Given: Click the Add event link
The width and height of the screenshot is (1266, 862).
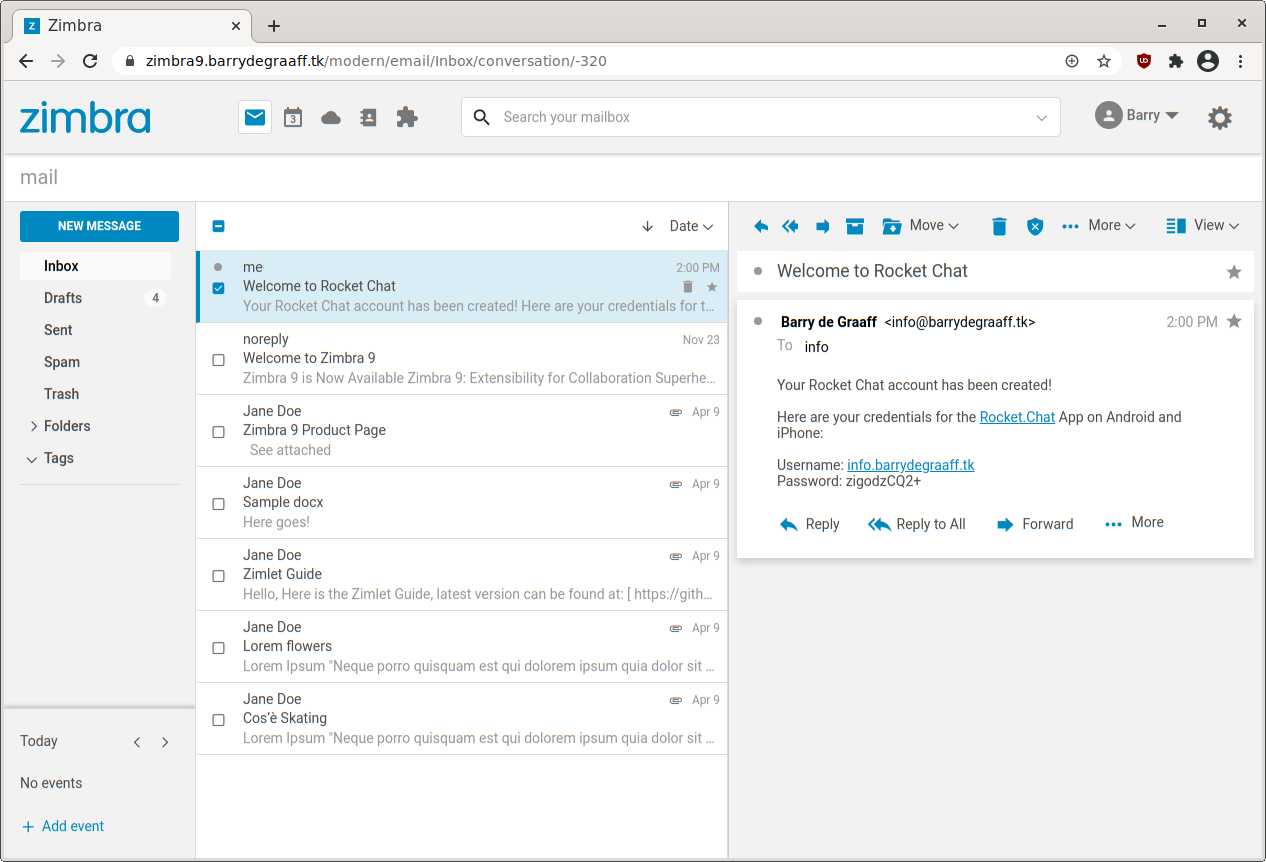Looking at the screenshot, I should (x=63, y=826).
